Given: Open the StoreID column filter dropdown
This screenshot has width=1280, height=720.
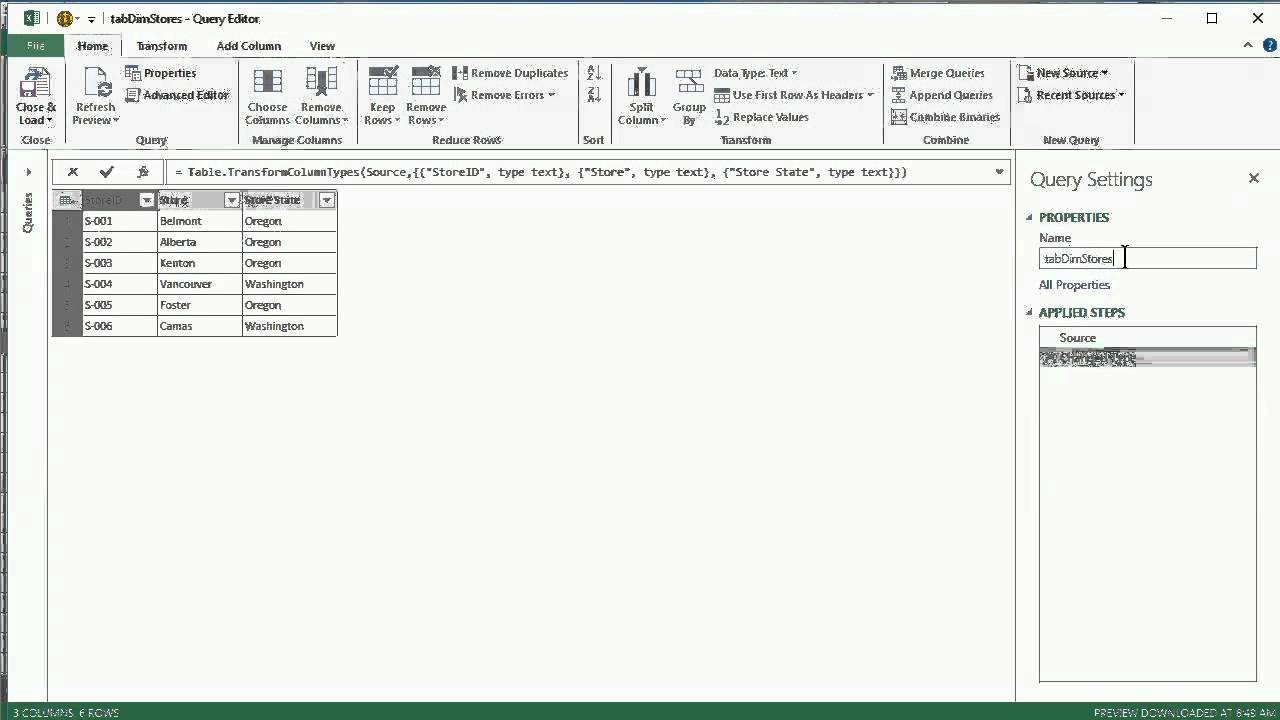Looking at the screenshot, I should click(x=147, y=200).
